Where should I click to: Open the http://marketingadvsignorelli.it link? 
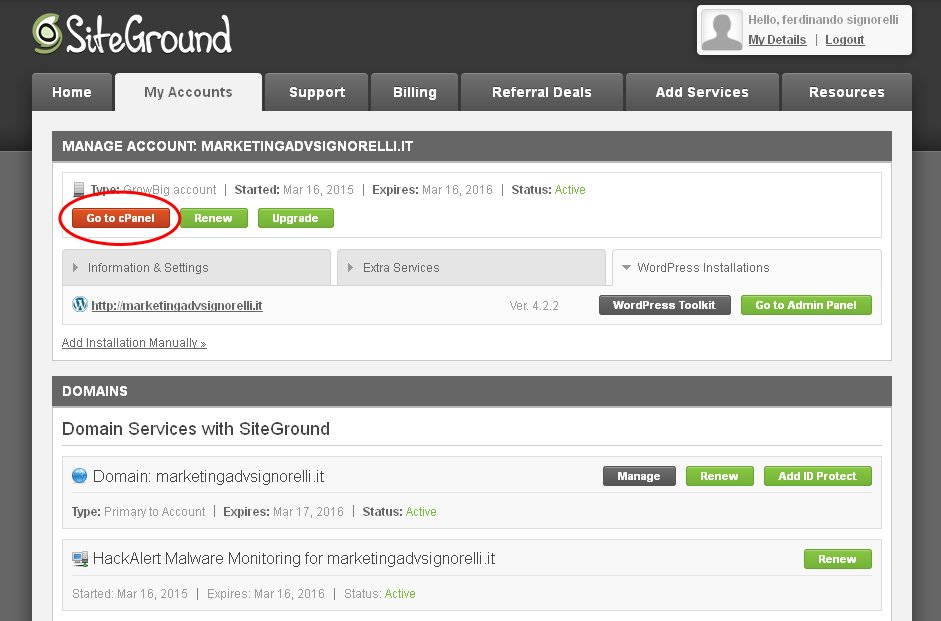(x=177, y=305)
